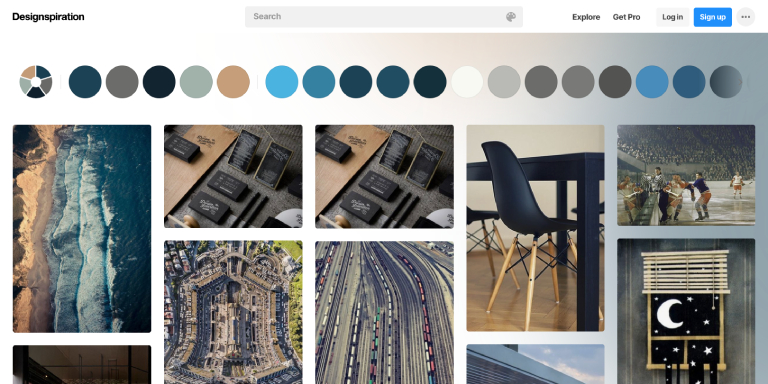This screenshot has width=768, height=384.
Task: Go to the Designspiration home logo
Action: (48, 17)
